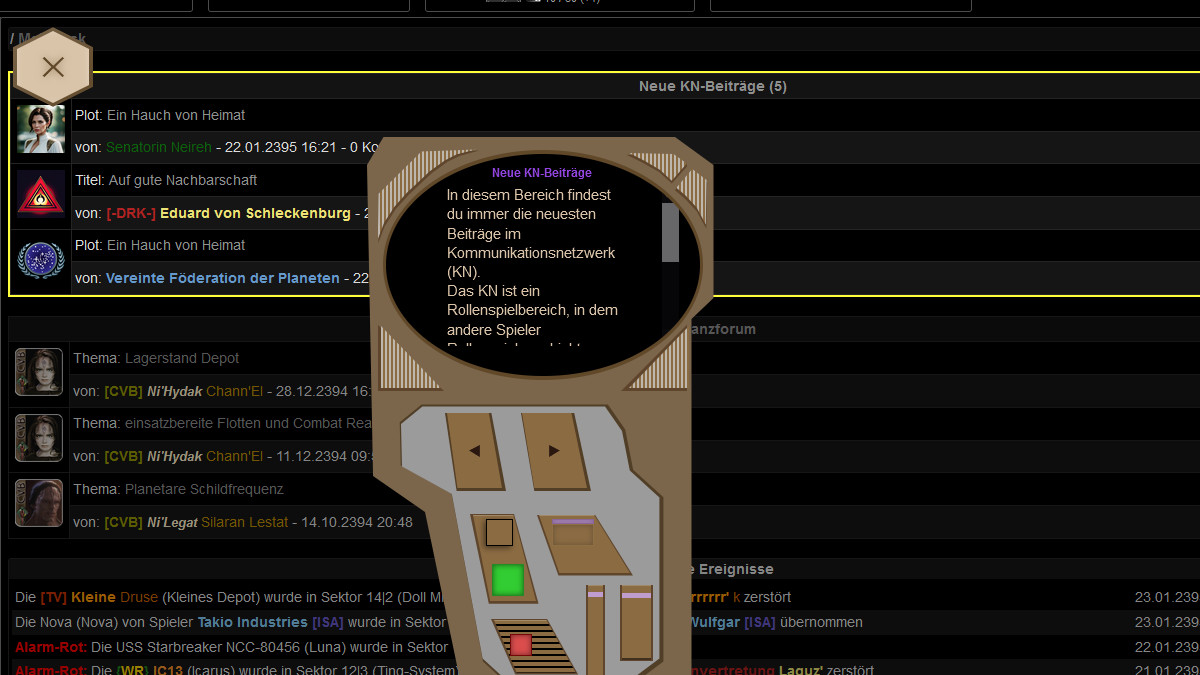The image size is (1200, 675).
Task: Collapse the Neue KN-Beiträge (5) panel header
Action: click(712, 85)
